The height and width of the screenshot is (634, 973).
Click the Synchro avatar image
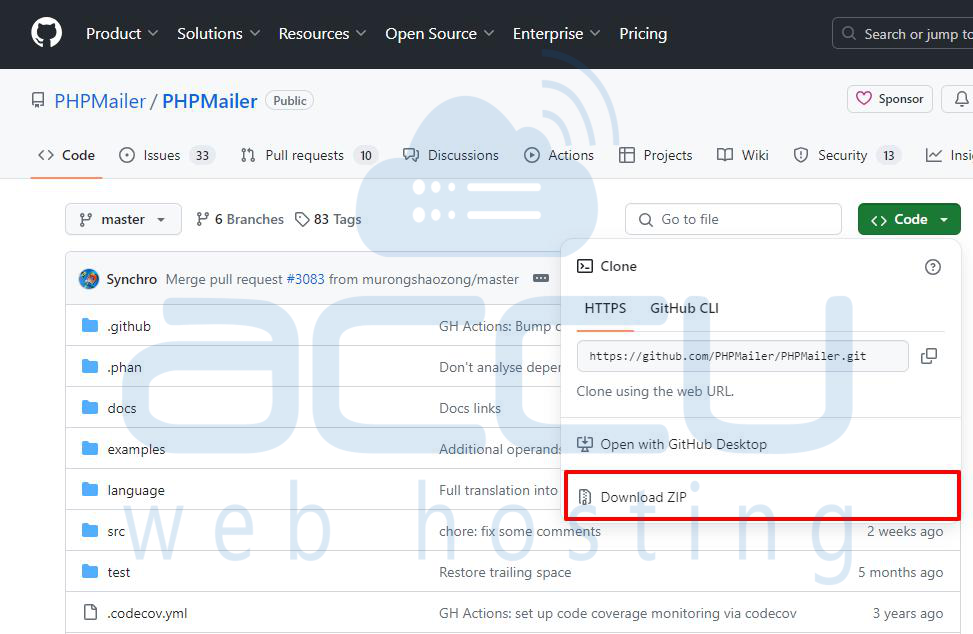tap(89, 279)
